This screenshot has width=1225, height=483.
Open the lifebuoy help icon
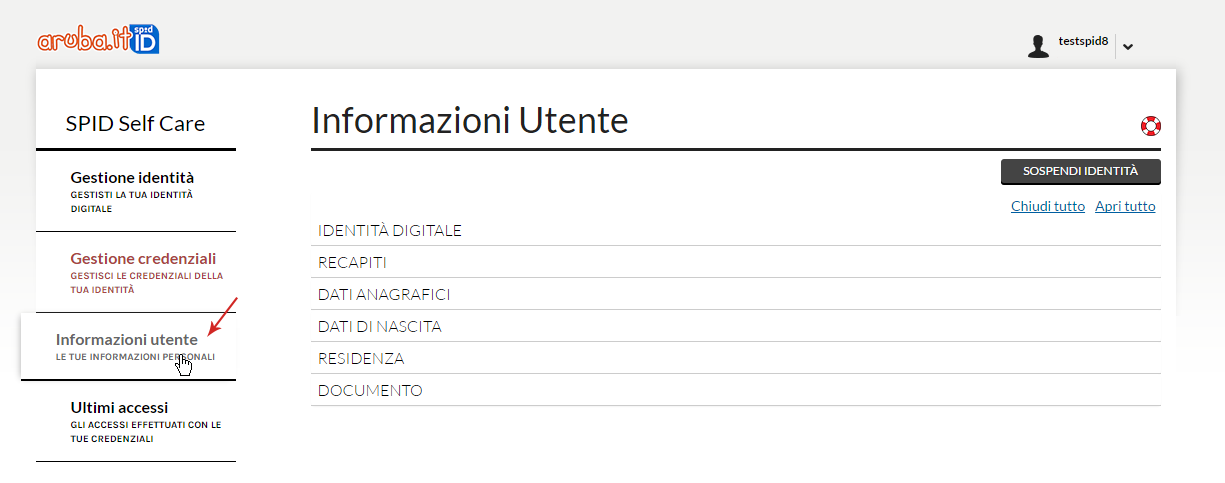(1150, 126)
